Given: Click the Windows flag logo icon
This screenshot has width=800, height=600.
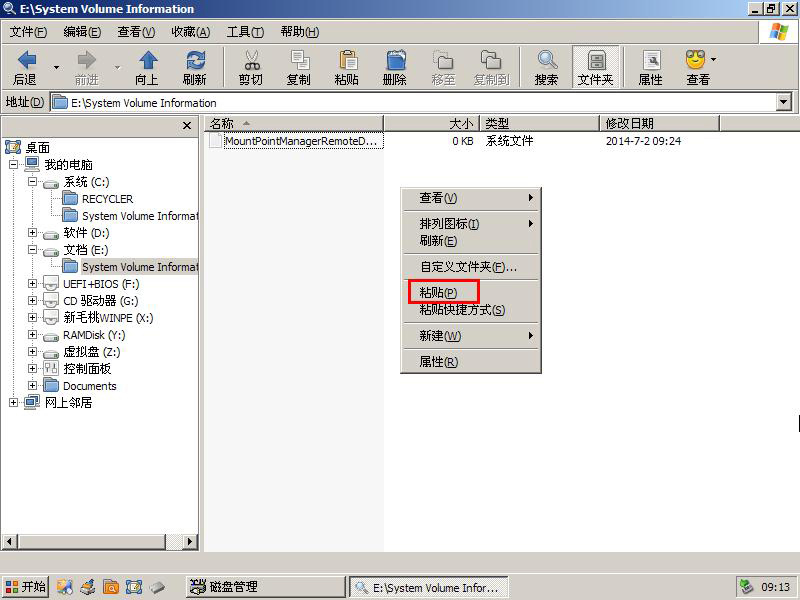Looking at the screenshot, I should (x=779, y=32).
